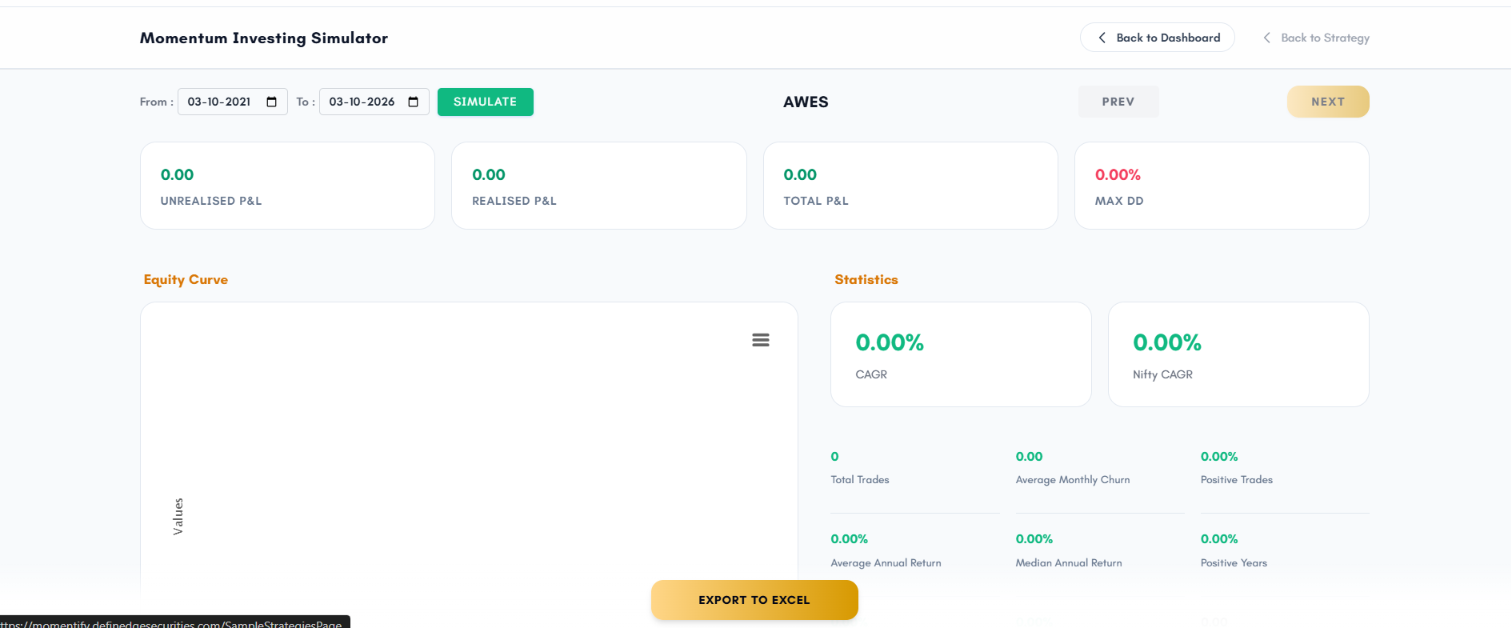Open the equity chart hamburger menu
Screen dimensions: 1511x628
(x=761, y=340)
